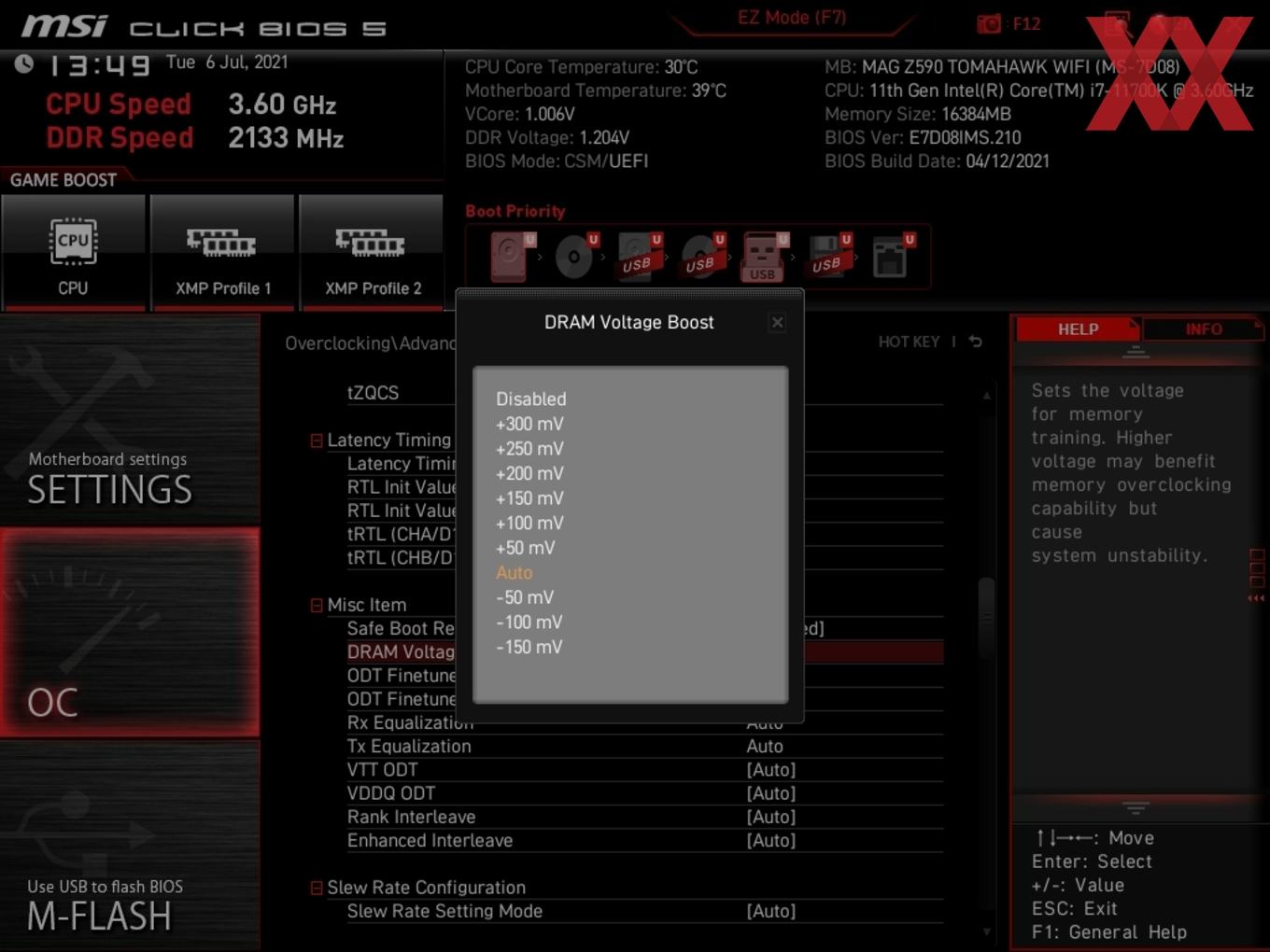Open the HOT KEY list
1270x952 pixels.
coord(908,342)
